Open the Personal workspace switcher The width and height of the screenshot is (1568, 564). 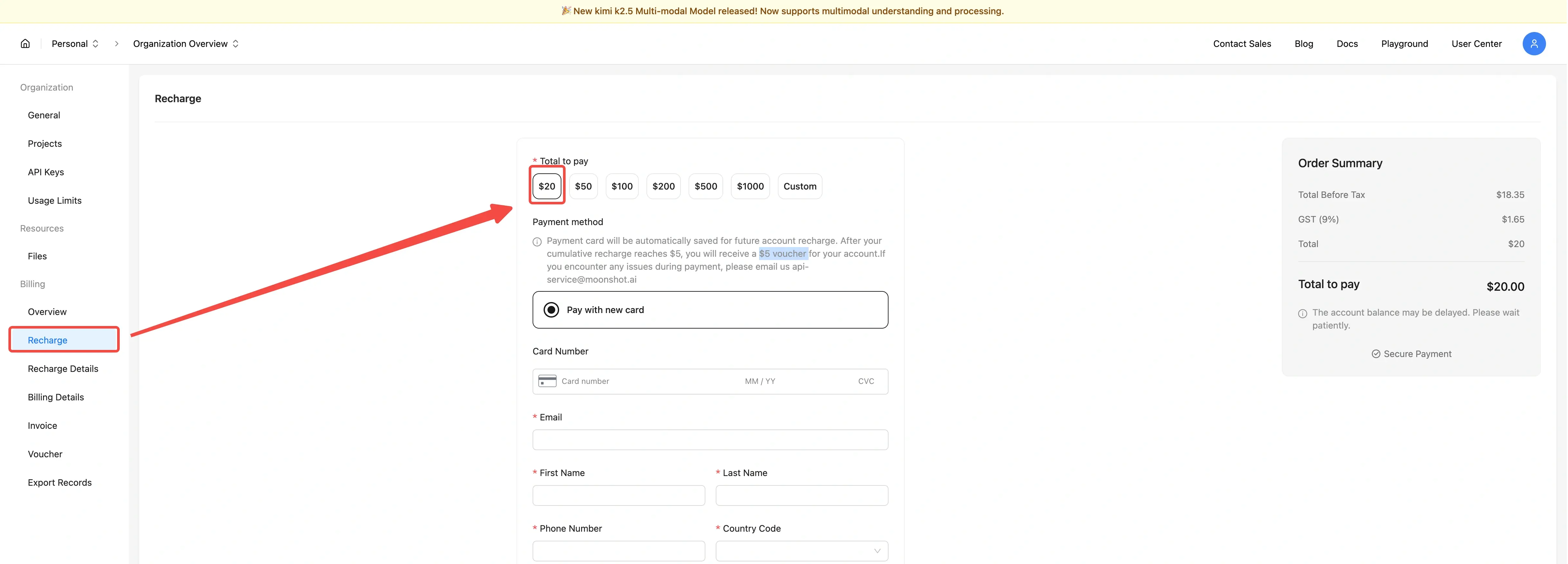75,44
